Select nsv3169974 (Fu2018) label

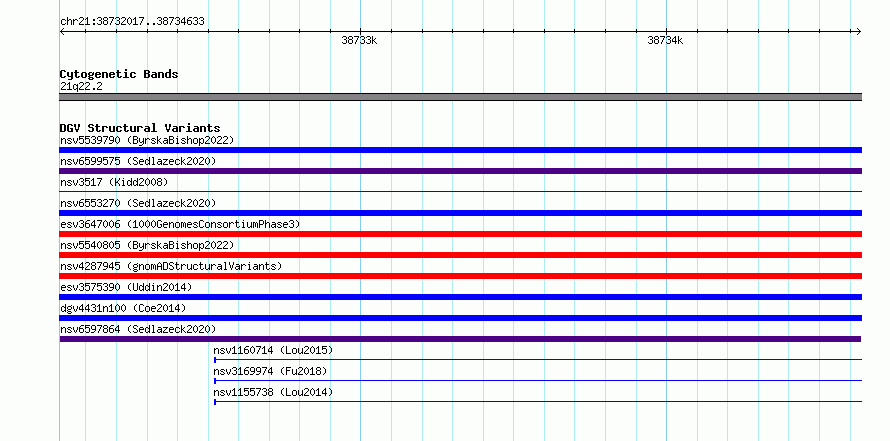coord(270,371)
